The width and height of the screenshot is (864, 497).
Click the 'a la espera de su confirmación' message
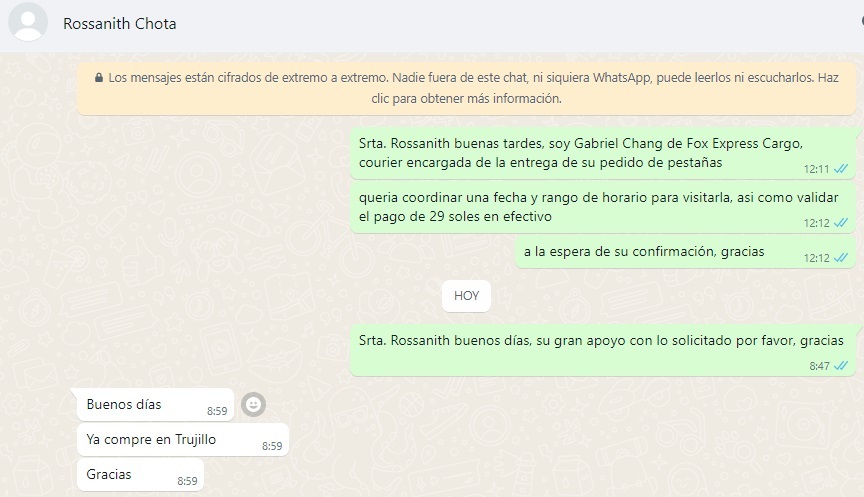[x=685, y=252]
